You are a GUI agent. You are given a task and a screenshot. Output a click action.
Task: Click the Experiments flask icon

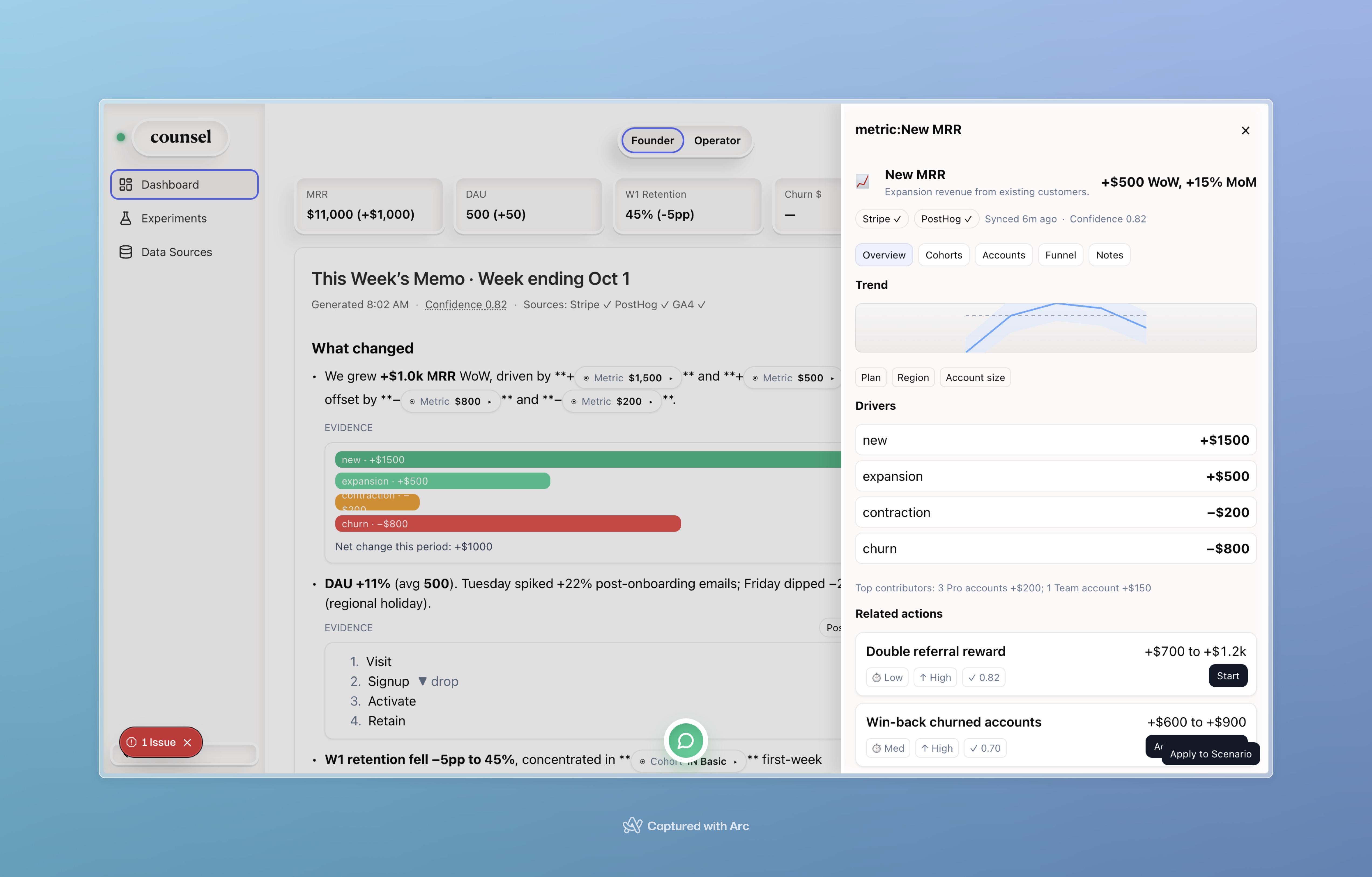point(125,218)
